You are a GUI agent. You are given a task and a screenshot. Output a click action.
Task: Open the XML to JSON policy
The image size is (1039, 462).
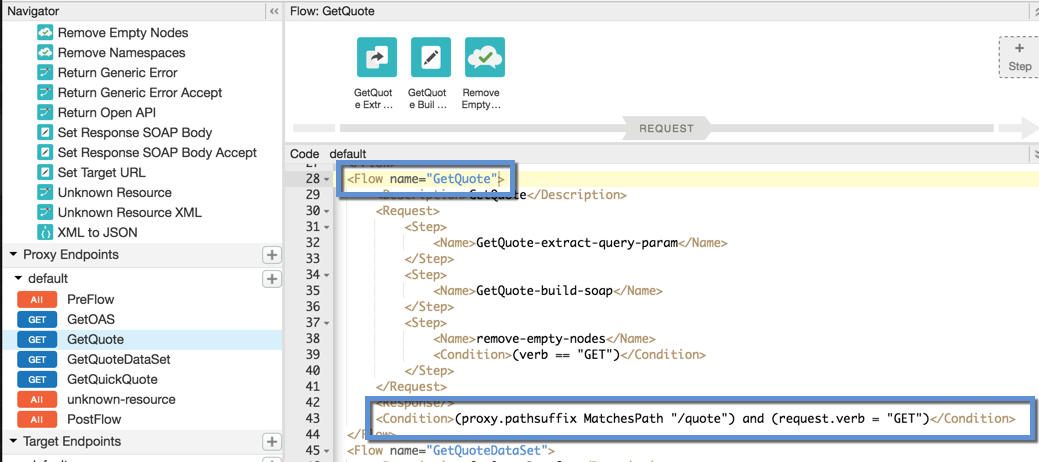(x=97, y=232)
